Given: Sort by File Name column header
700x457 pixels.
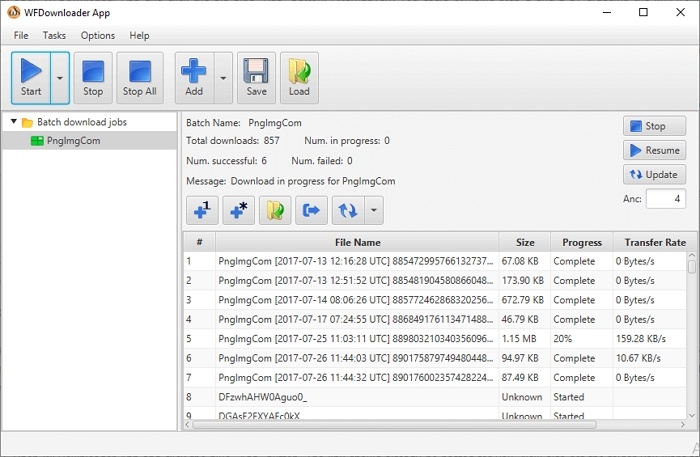Looking at the screenshot, I should (357, 242).
